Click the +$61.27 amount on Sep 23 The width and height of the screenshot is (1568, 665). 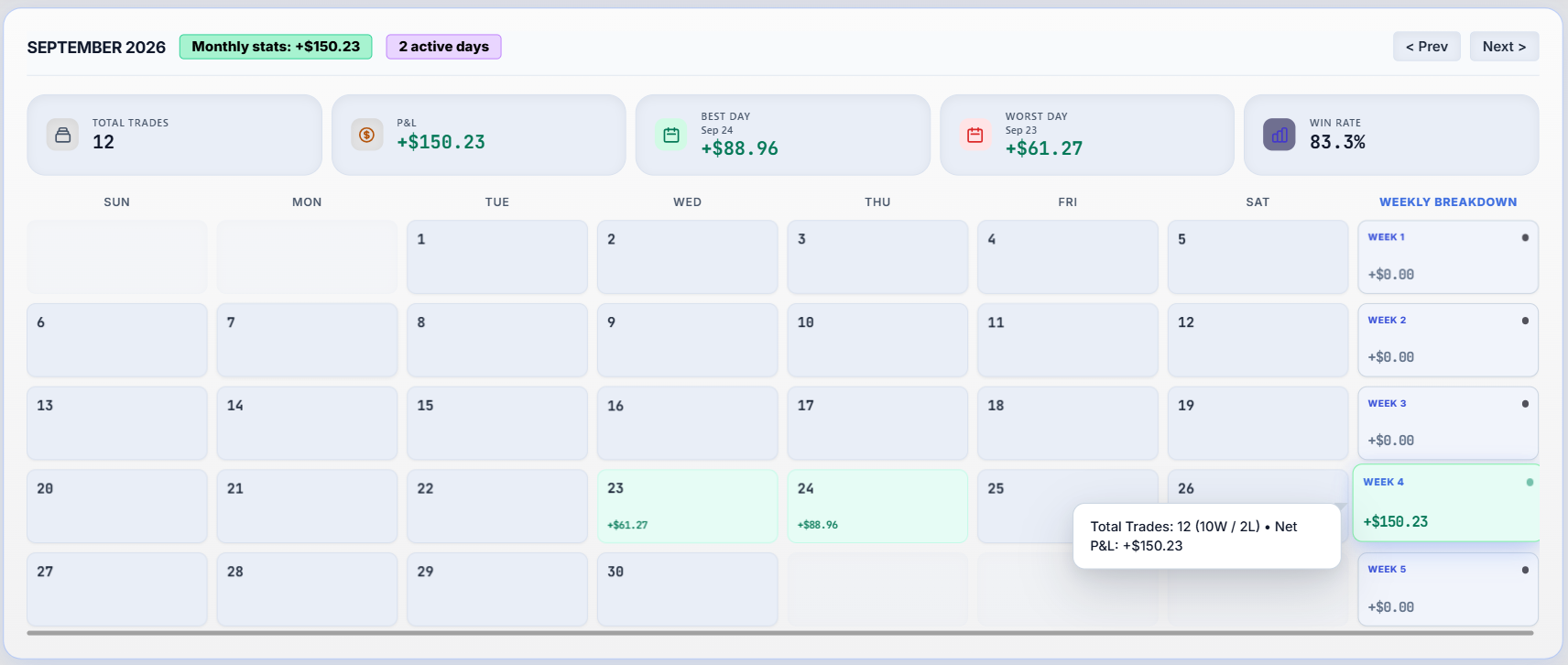click(627, 525)
